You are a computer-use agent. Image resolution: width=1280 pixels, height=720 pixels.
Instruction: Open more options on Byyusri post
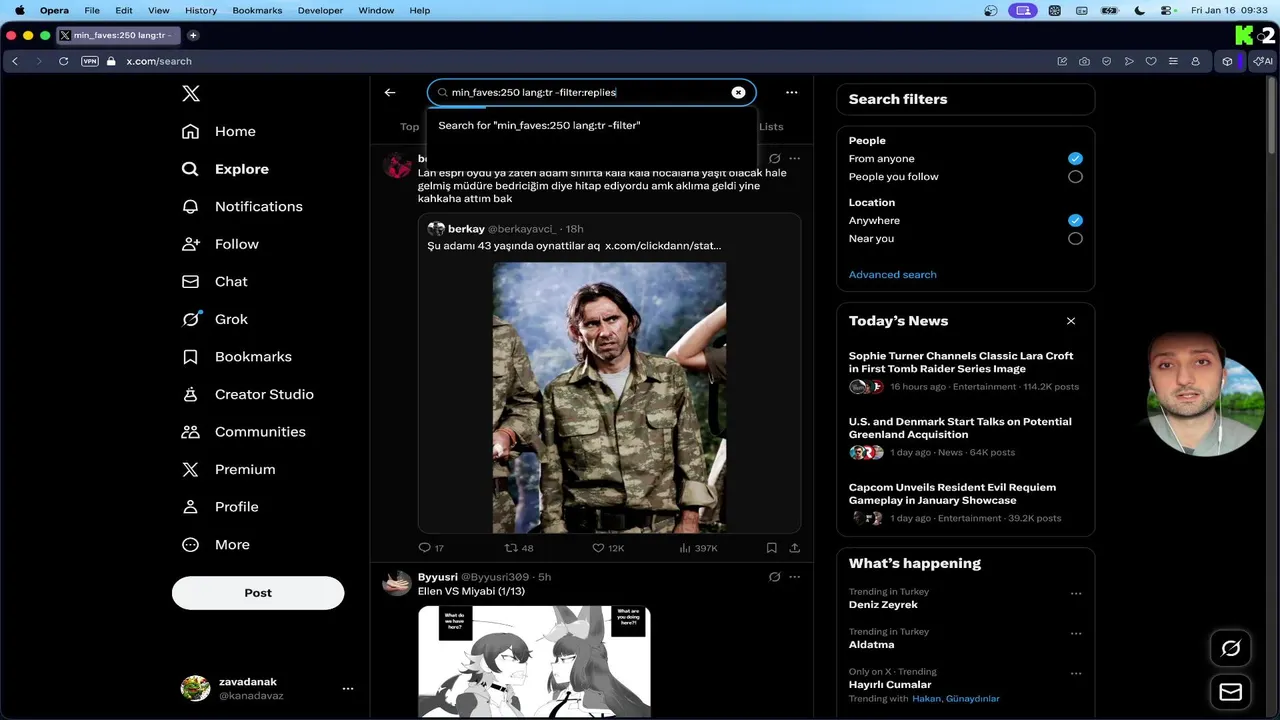click(x=795, y=577)
